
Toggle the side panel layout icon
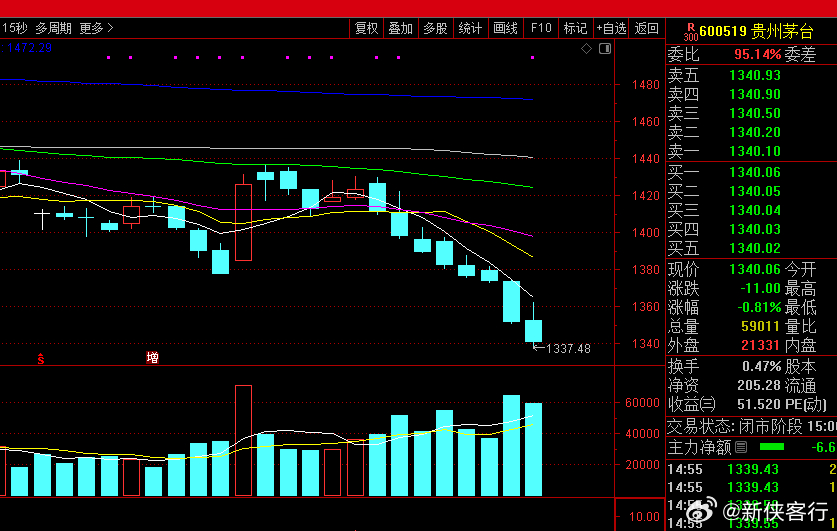pos(605,49)
